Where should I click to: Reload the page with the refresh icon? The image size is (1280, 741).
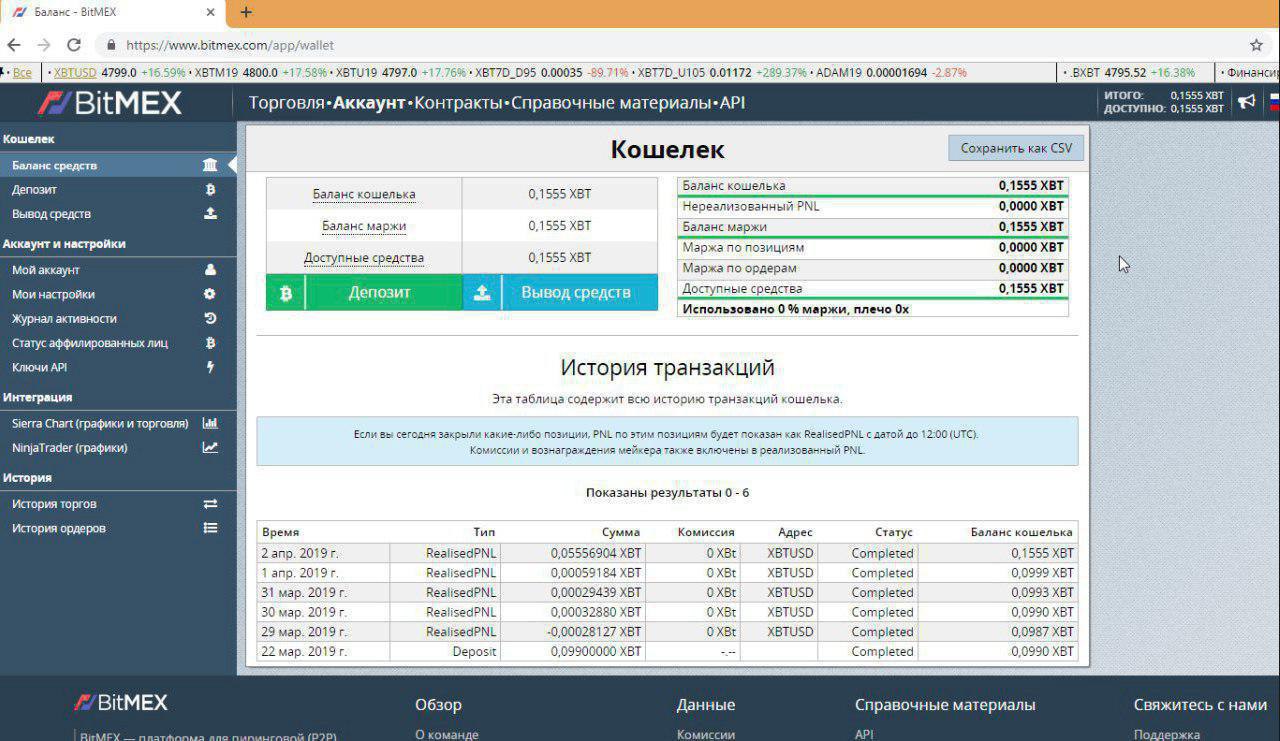[x=73, y=45]
